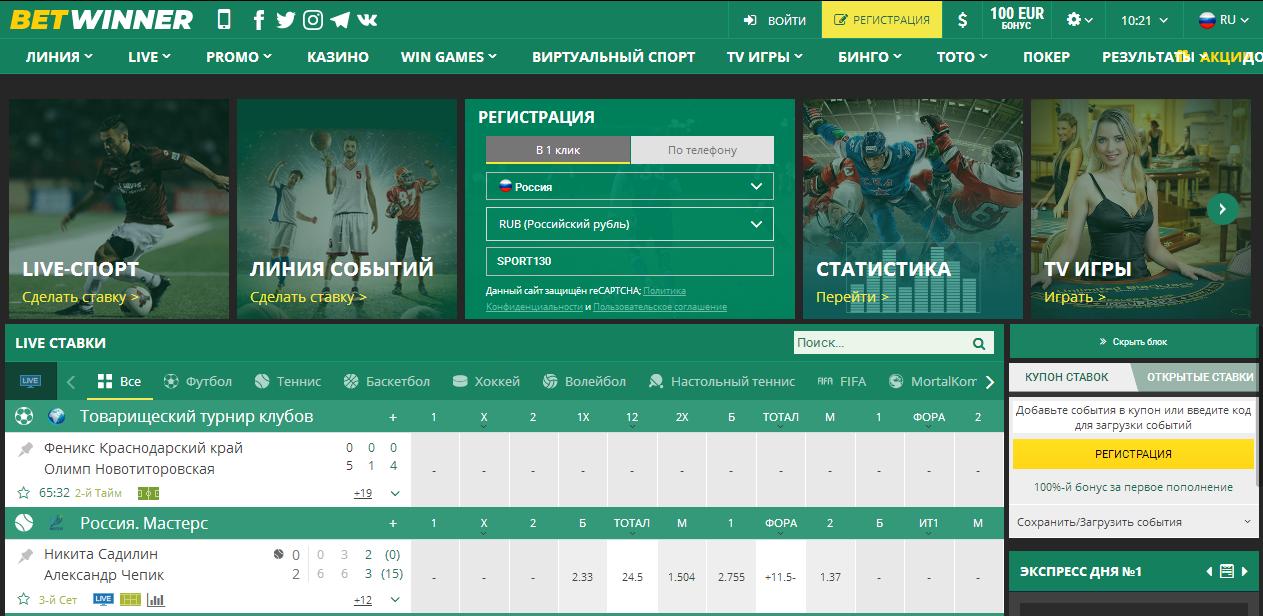Click the ВОЙТИ login button
This screenshot has height=616, width=1263.
tap(775, 20)
